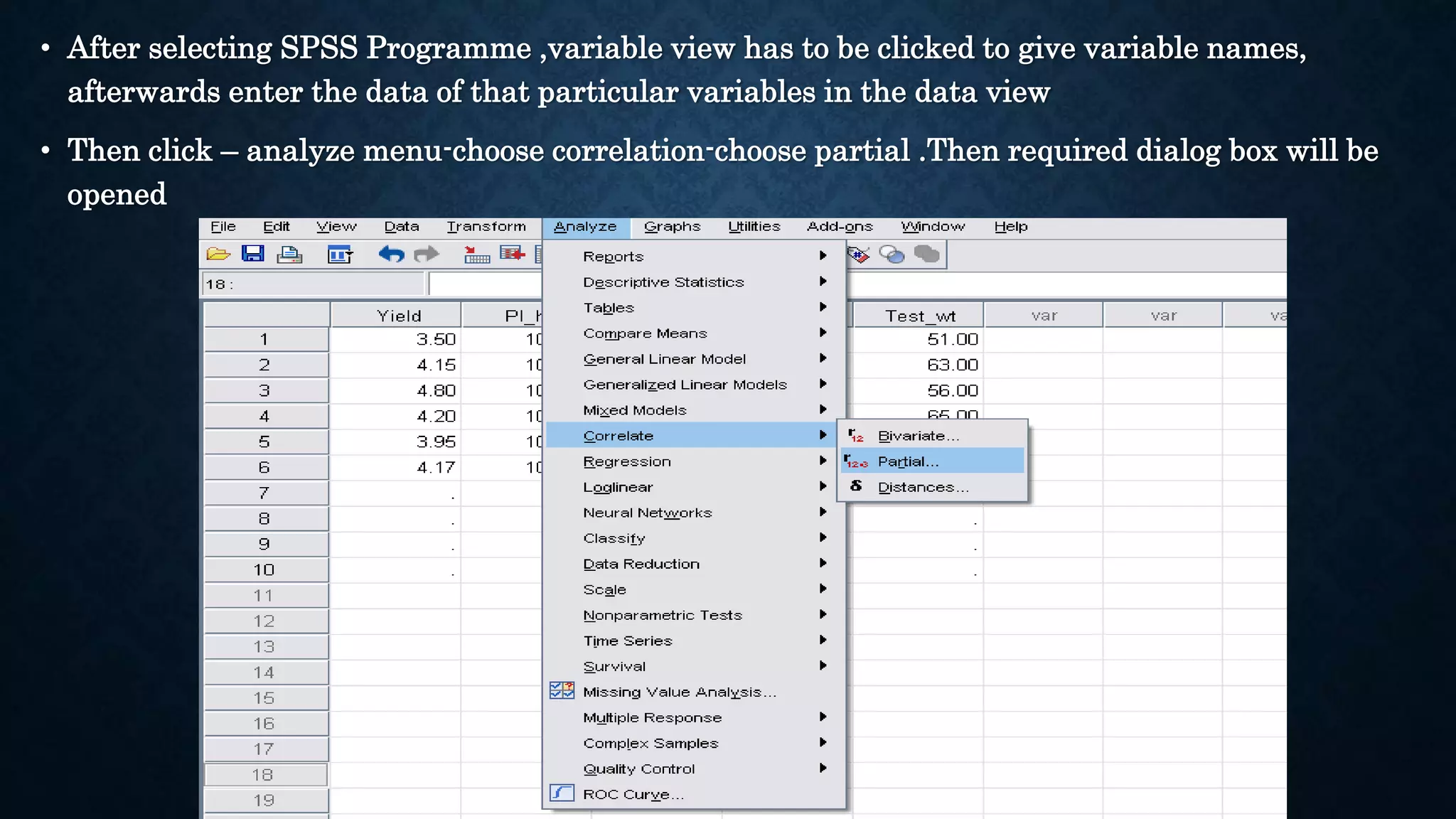Choose Distances... from Correlate submenu
Image resolution: width=1456 pixels, height=819 pixels.
[x=932, y=487]
